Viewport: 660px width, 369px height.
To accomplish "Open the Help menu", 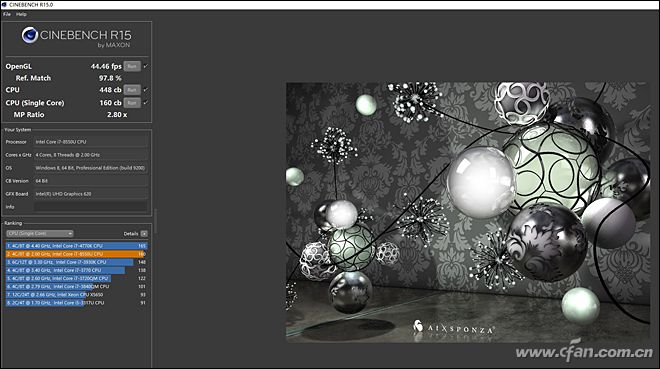I will pyautogui.click(x=21, y=14).
